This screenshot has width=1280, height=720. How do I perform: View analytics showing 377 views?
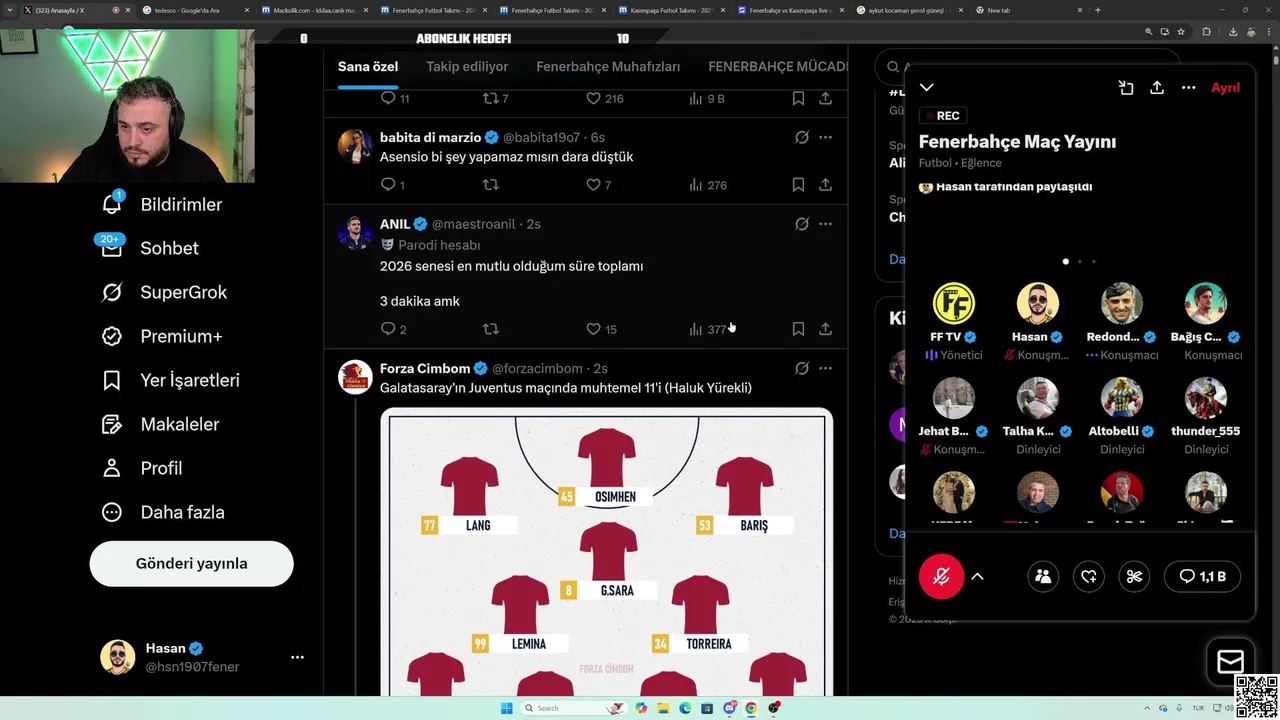click(x=707, y=329)
